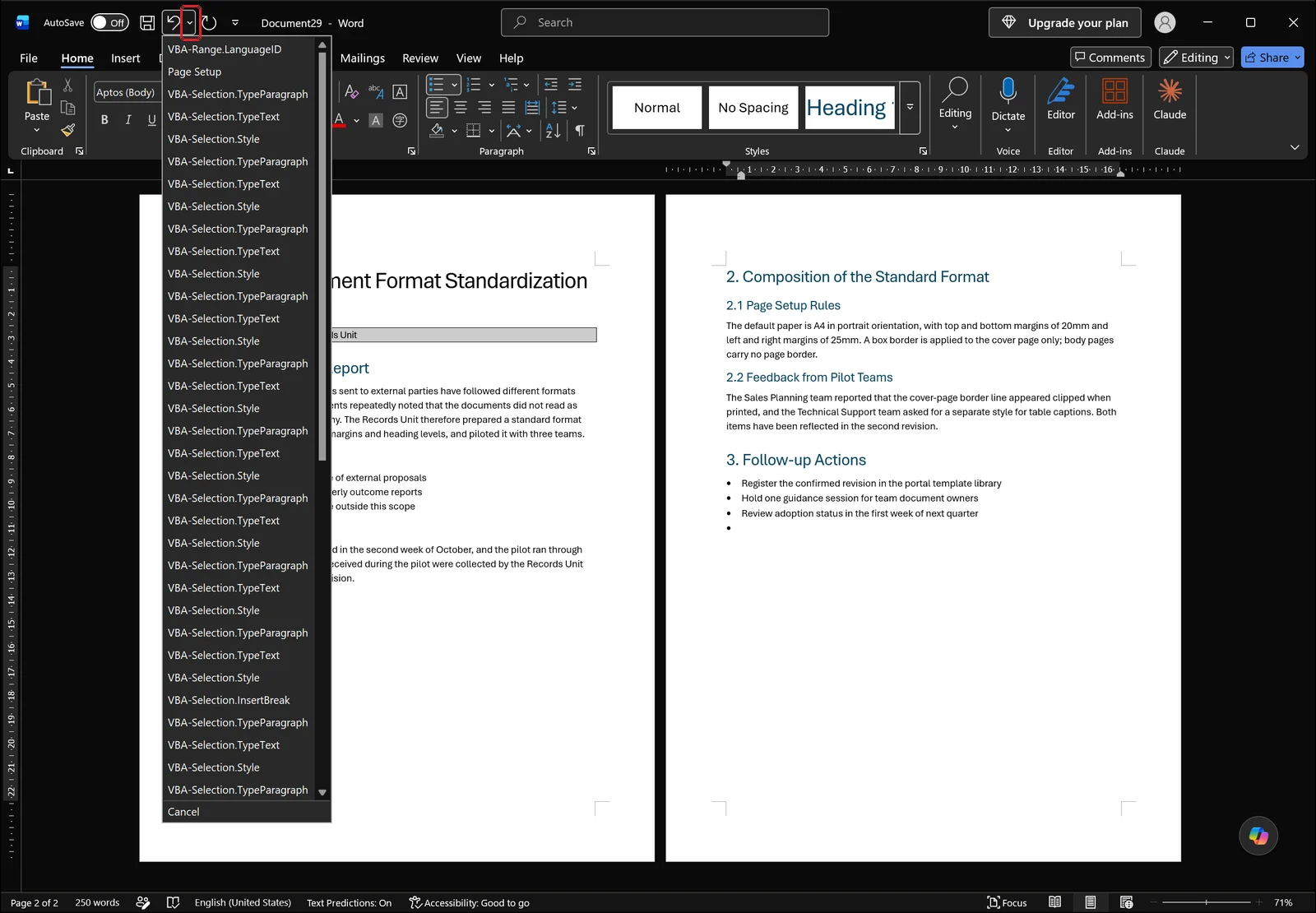Click the Cut scissors icon
Image resolution: width=1316 pixels, height=913 pixels.
(67, 86)
